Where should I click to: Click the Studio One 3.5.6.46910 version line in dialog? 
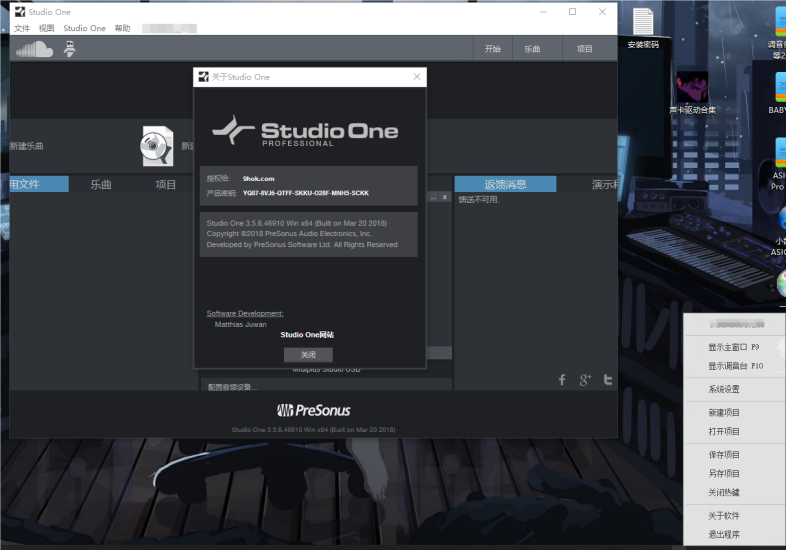297,223
